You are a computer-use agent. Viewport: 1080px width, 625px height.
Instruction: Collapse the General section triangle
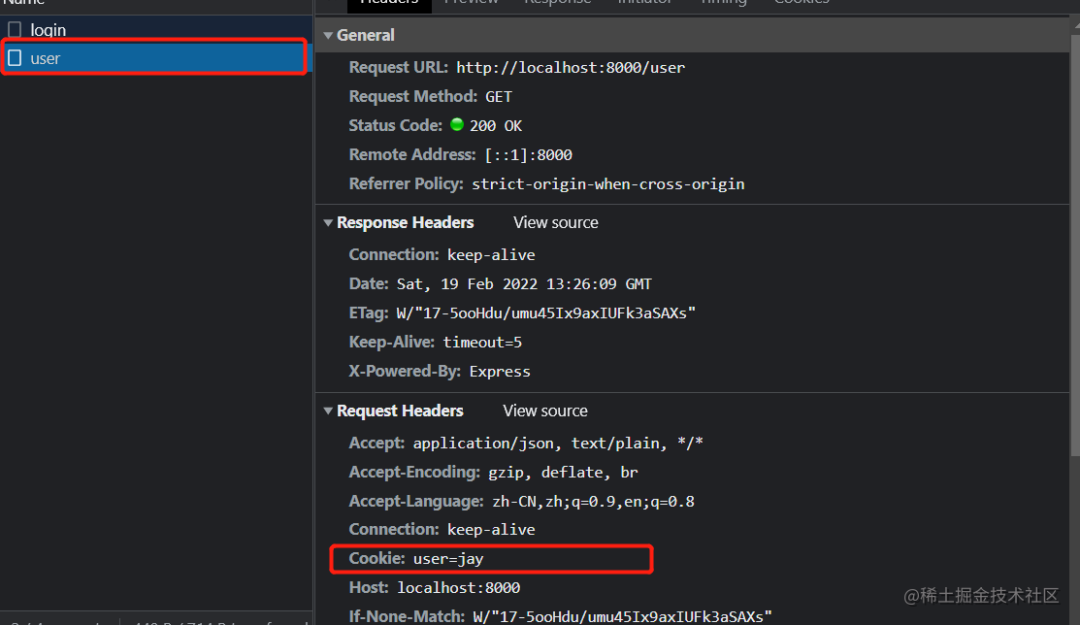[x=328, y=35]
